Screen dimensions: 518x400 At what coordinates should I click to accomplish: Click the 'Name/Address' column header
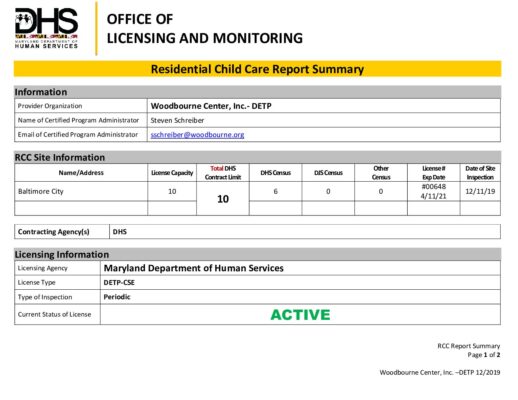(x=81, y=173)
